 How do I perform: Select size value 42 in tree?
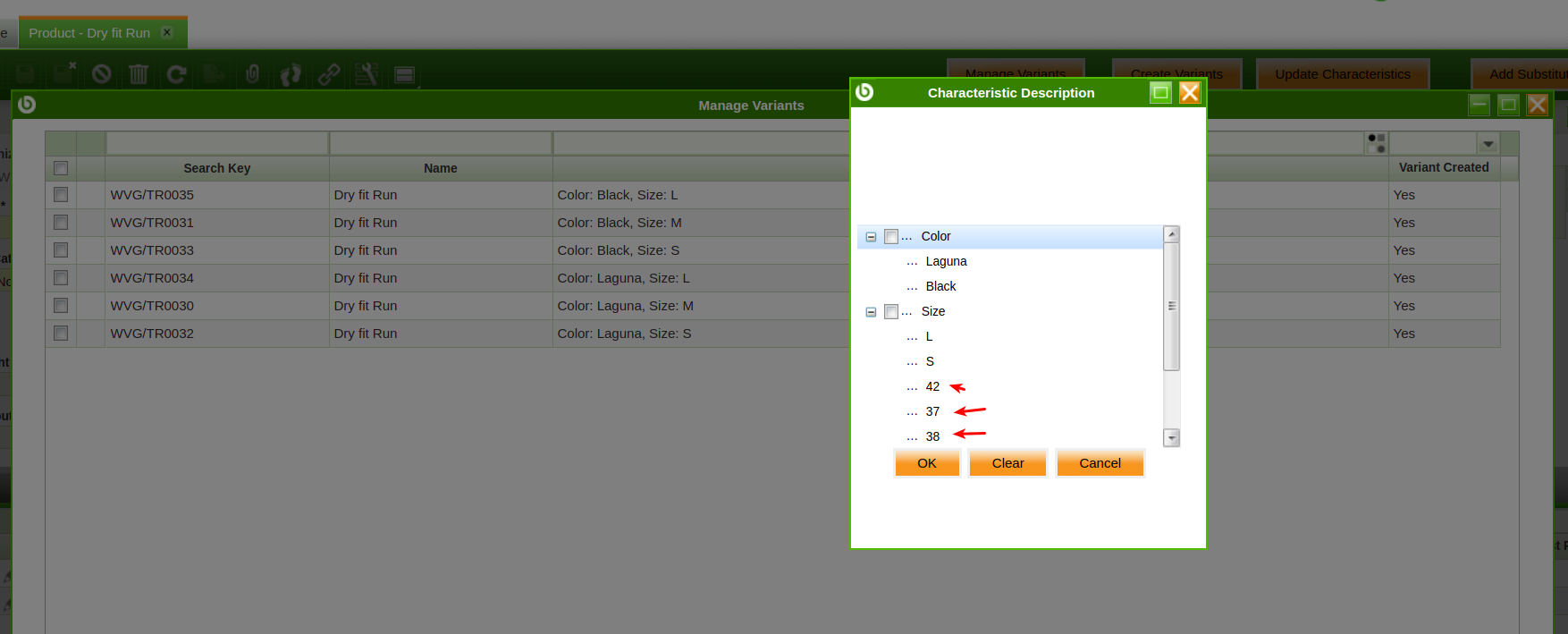coord(932,386)
